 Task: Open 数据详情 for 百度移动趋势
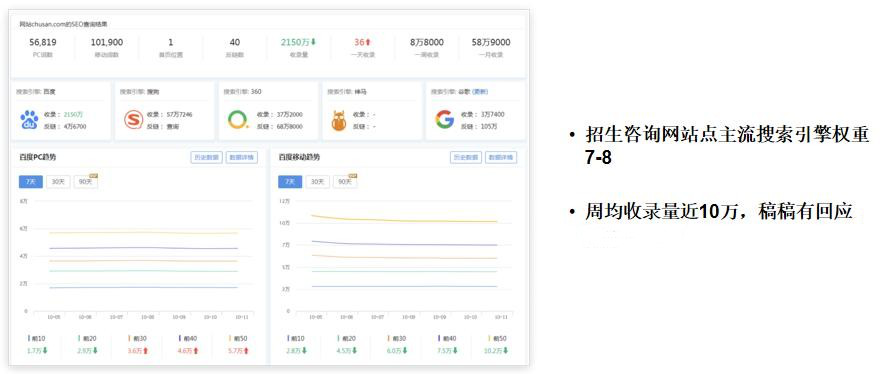(x=501, y=158)
